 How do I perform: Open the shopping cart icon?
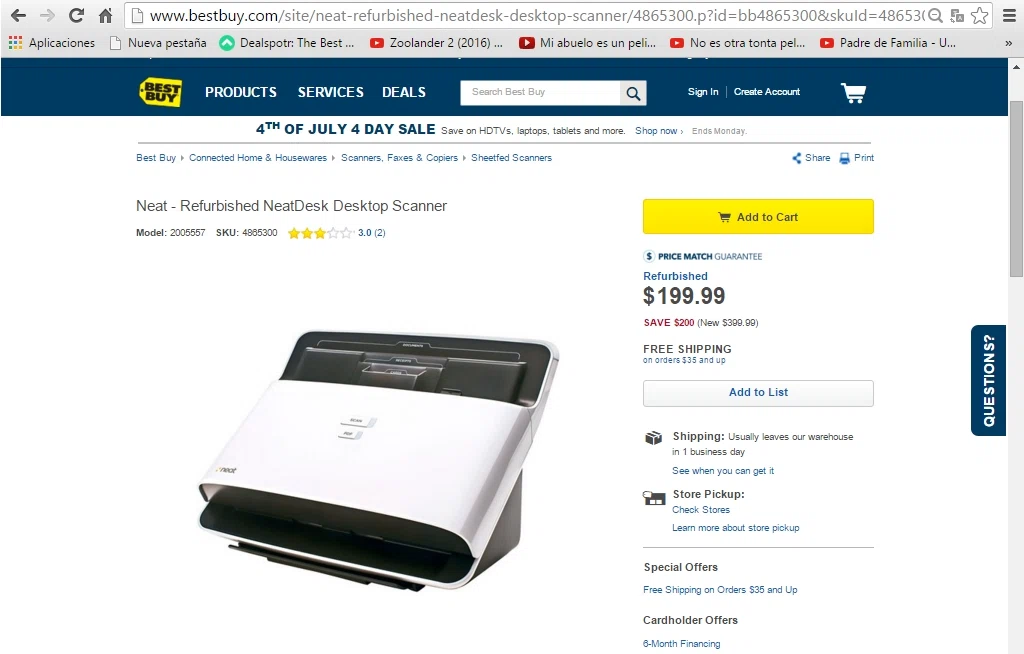(x=853, y=93)
